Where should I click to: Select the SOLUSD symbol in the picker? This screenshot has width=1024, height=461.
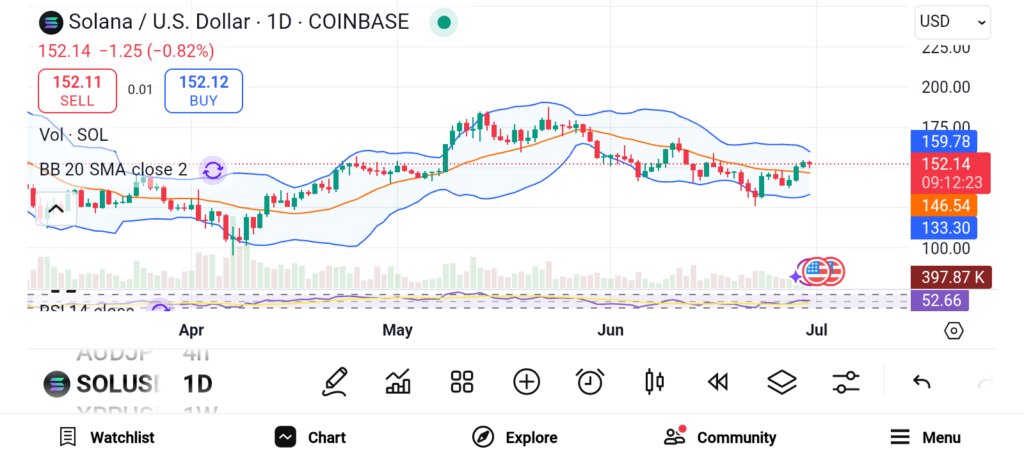102,384
